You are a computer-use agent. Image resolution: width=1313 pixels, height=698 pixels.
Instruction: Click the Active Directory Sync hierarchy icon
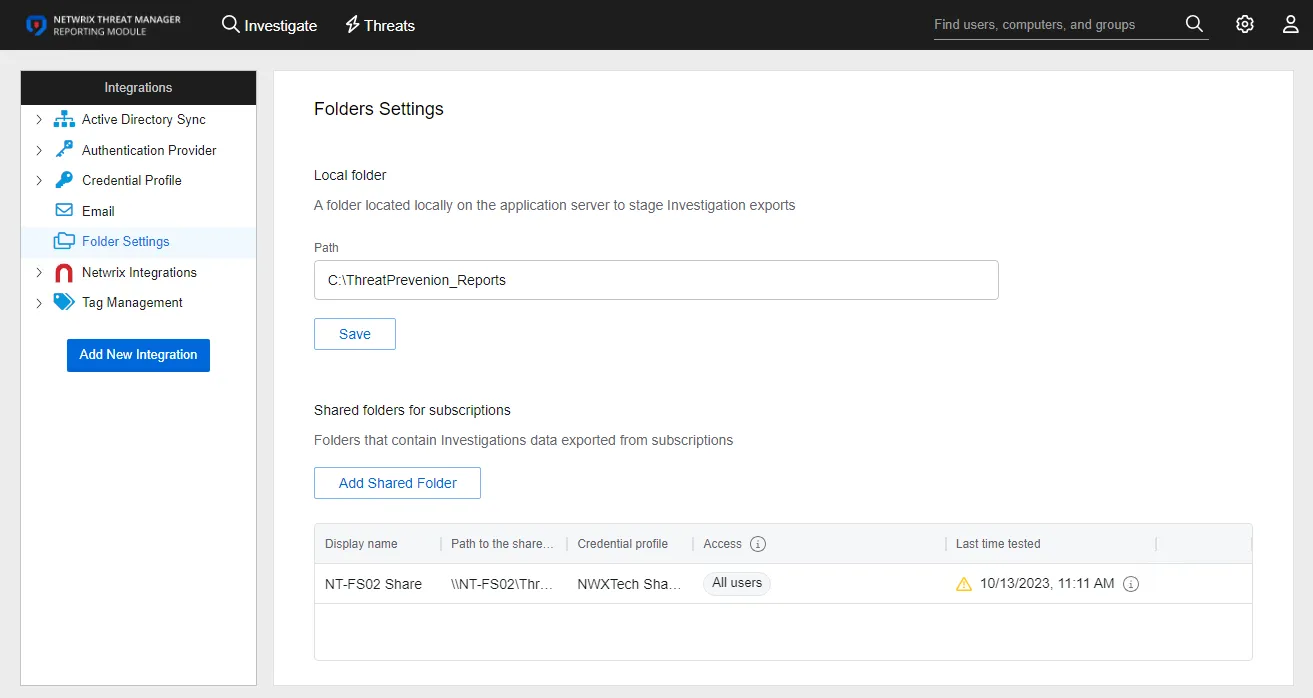coord(64,120)
